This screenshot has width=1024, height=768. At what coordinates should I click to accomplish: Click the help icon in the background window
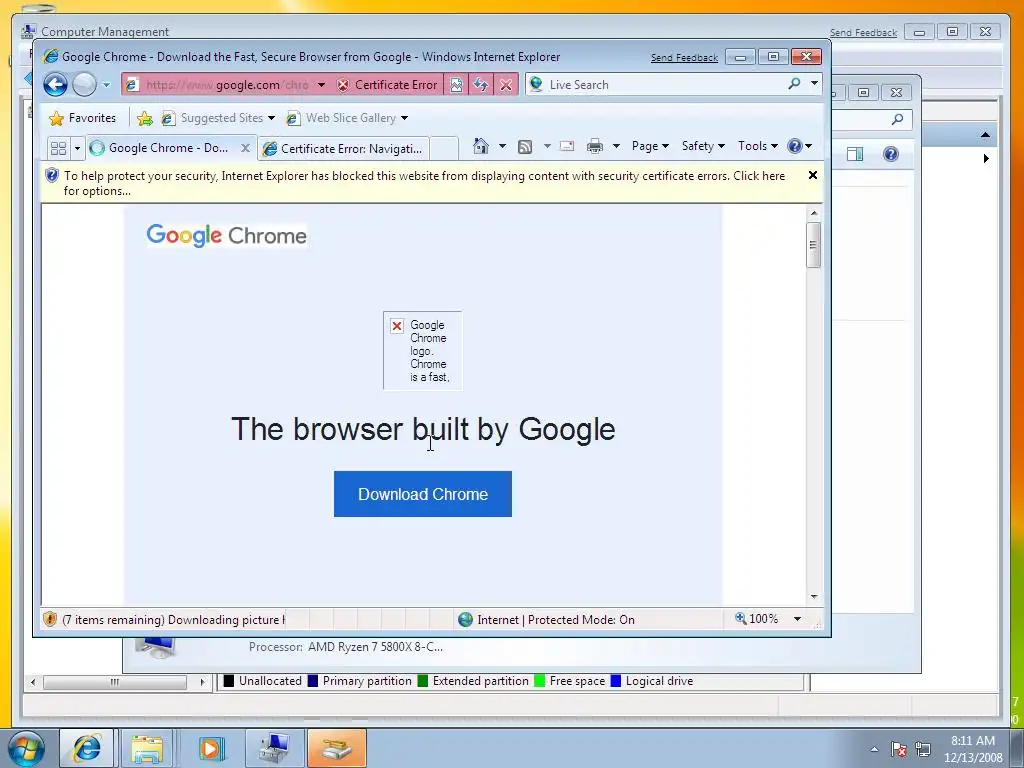tap(891, 154)
